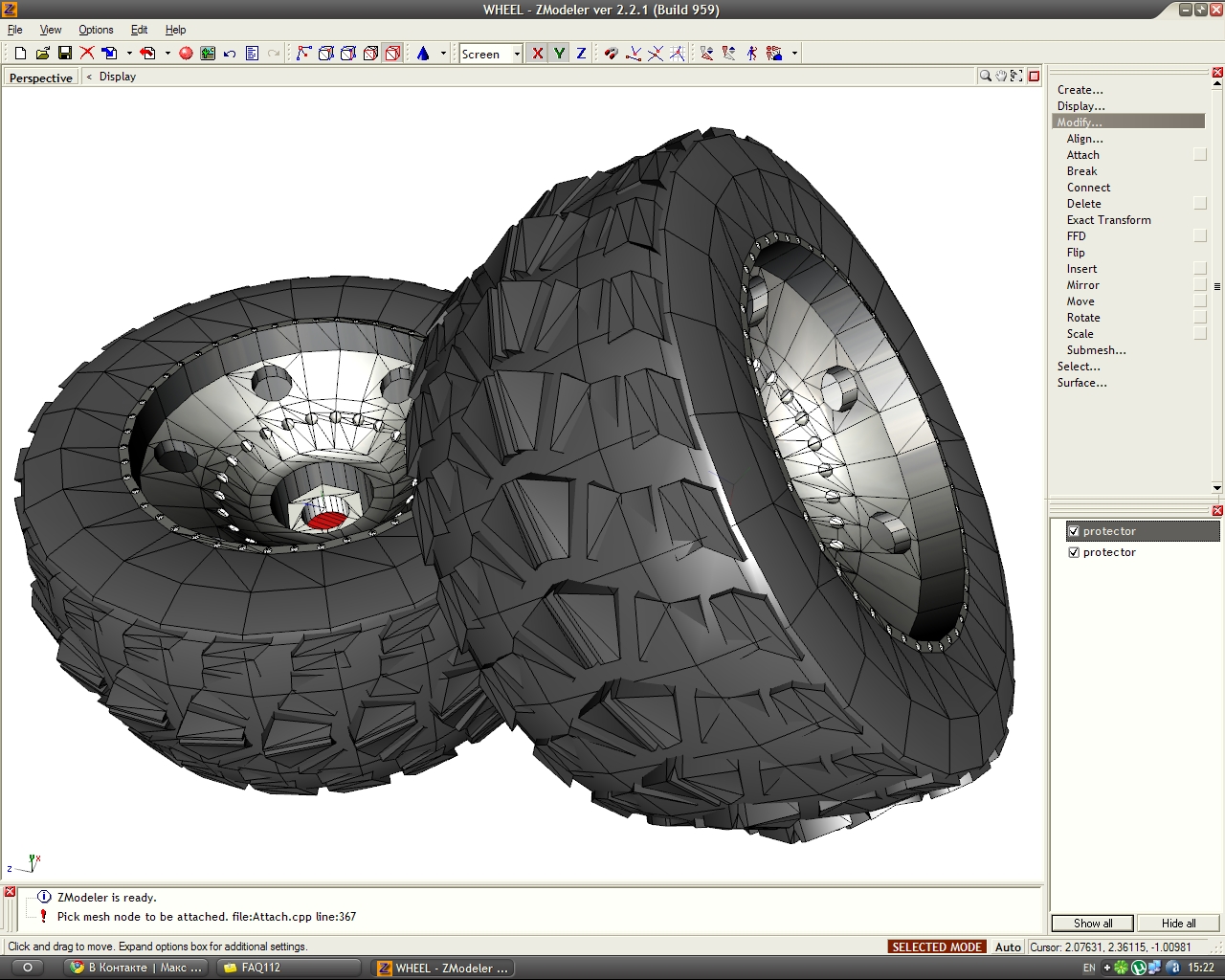Click the red sphere materials icon

coord(187,54)
